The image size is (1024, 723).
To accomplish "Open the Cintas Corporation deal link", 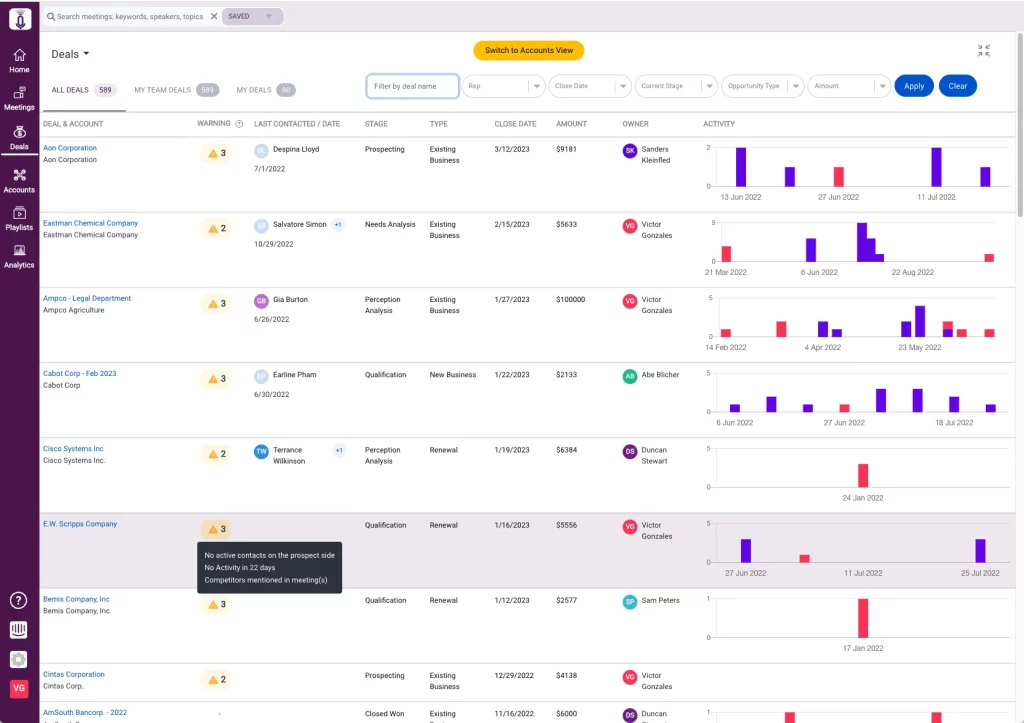I will tap(74, 674).
